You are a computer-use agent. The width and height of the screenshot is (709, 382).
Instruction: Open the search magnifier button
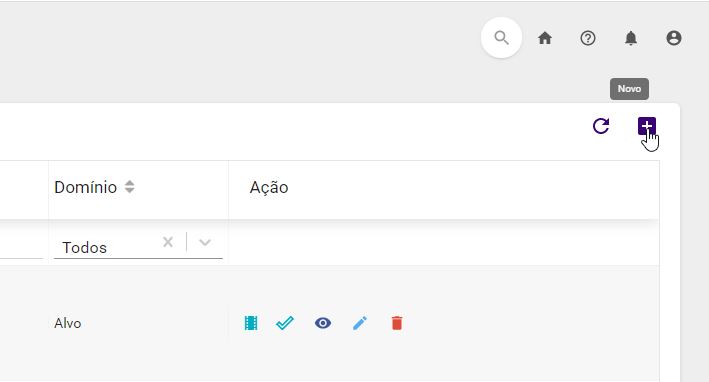501,38
